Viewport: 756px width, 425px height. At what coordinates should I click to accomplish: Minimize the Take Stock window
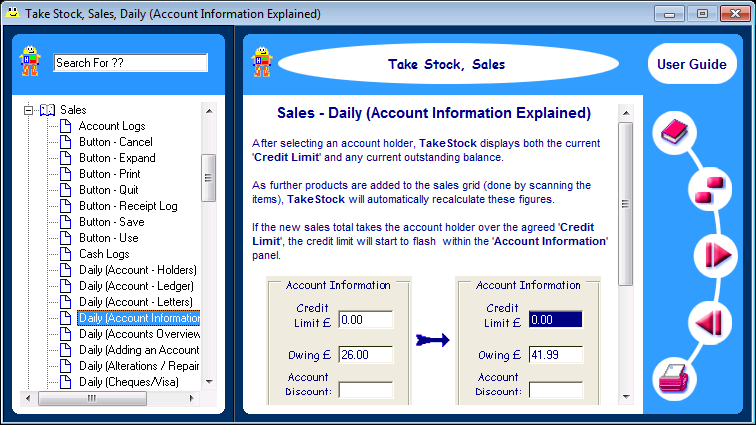pyautogui.click(x=669, y=14)
